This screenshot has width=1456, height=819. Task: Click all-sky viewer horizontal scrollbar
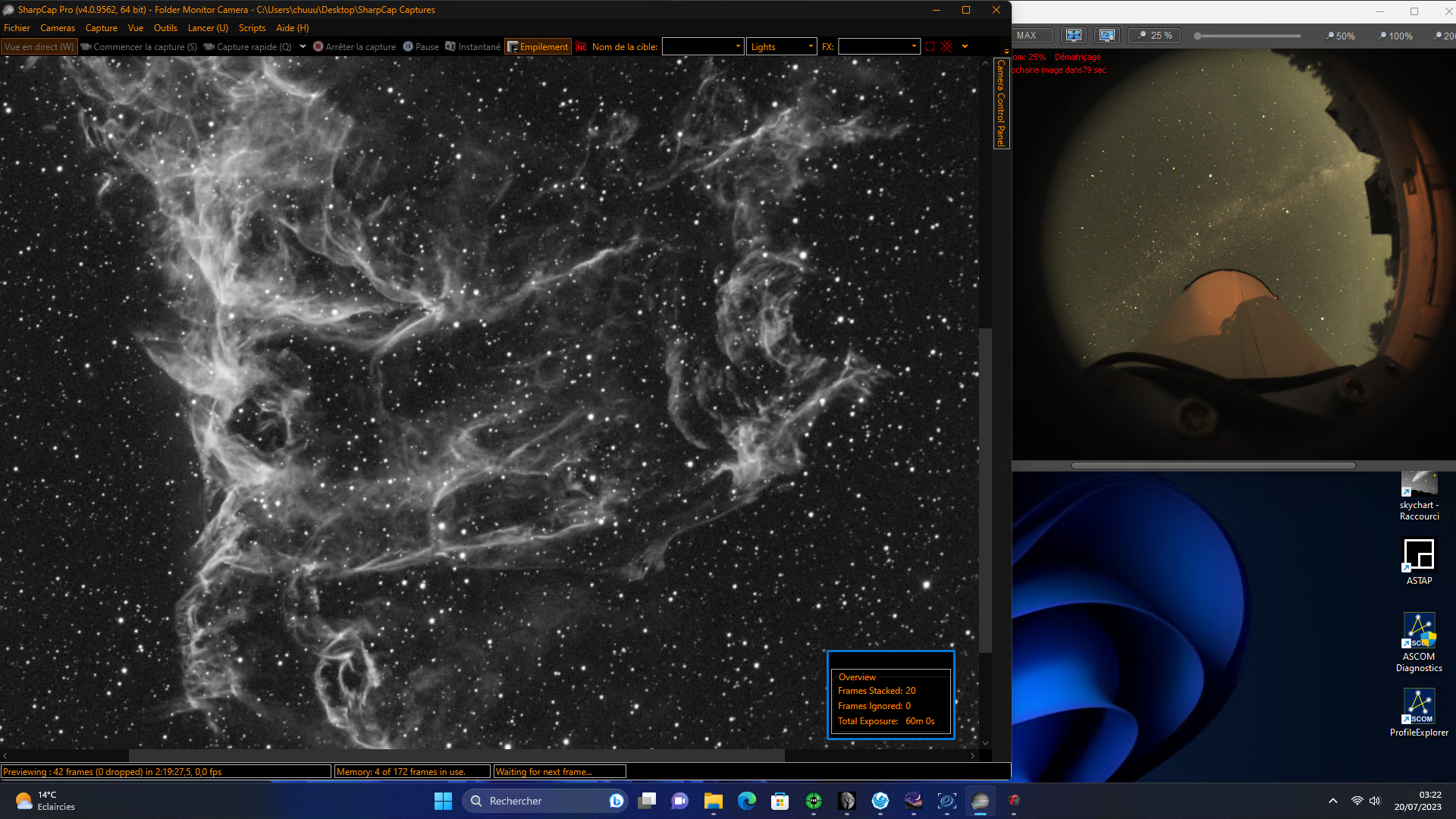pos(1213,466)
